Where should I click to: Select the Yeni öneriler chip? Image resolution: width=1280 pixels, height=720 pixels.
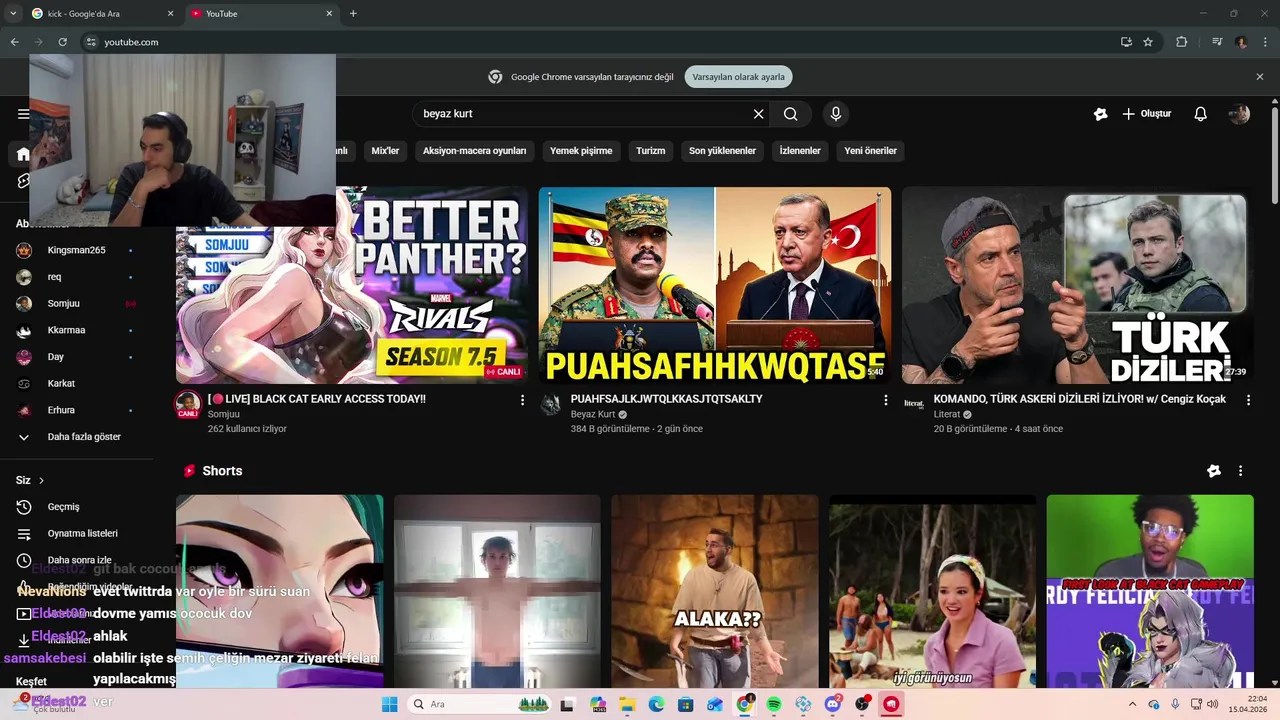[870, 151]
